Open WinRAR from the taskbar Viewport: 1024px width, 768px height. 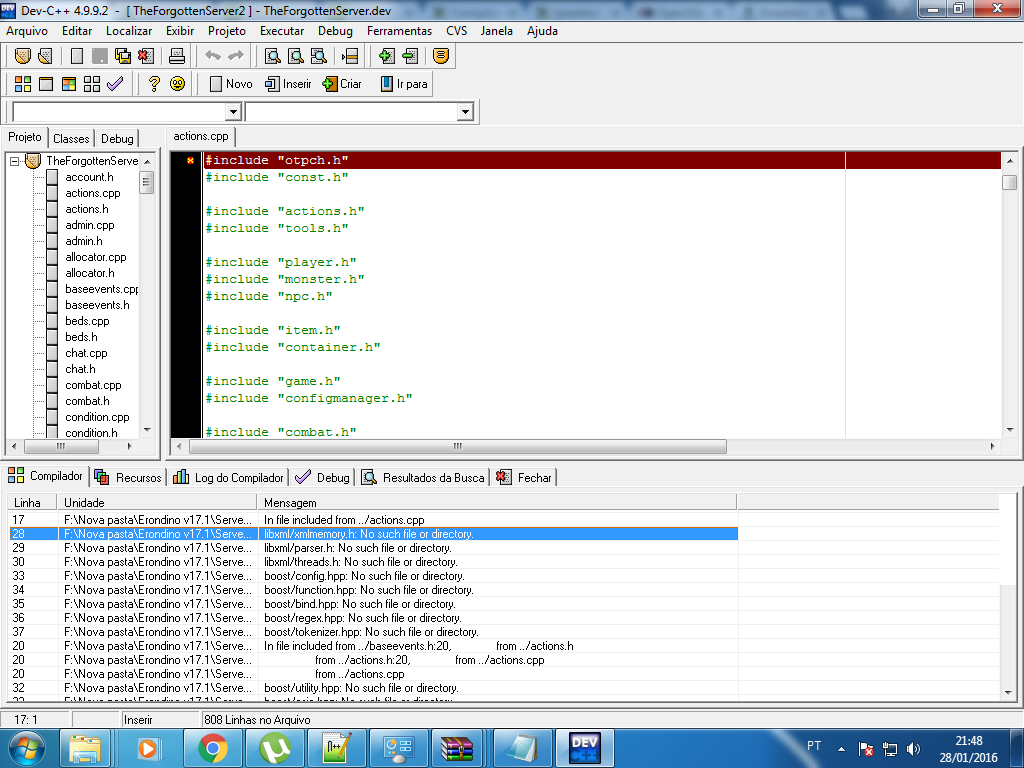[457, 748]
